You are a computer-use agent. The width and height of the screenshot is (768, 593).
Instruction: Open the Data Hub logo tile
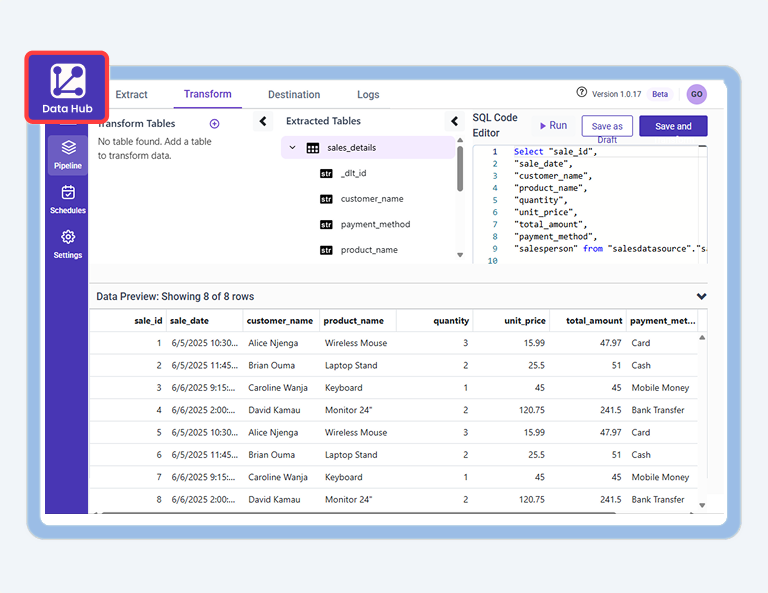pos(67,88)
